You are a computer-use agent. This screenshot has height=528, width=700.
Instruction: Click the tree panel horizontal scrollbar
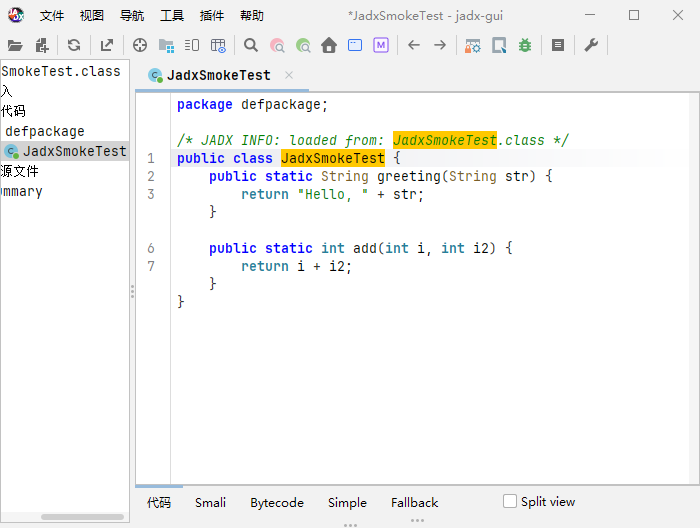(83, 517)
